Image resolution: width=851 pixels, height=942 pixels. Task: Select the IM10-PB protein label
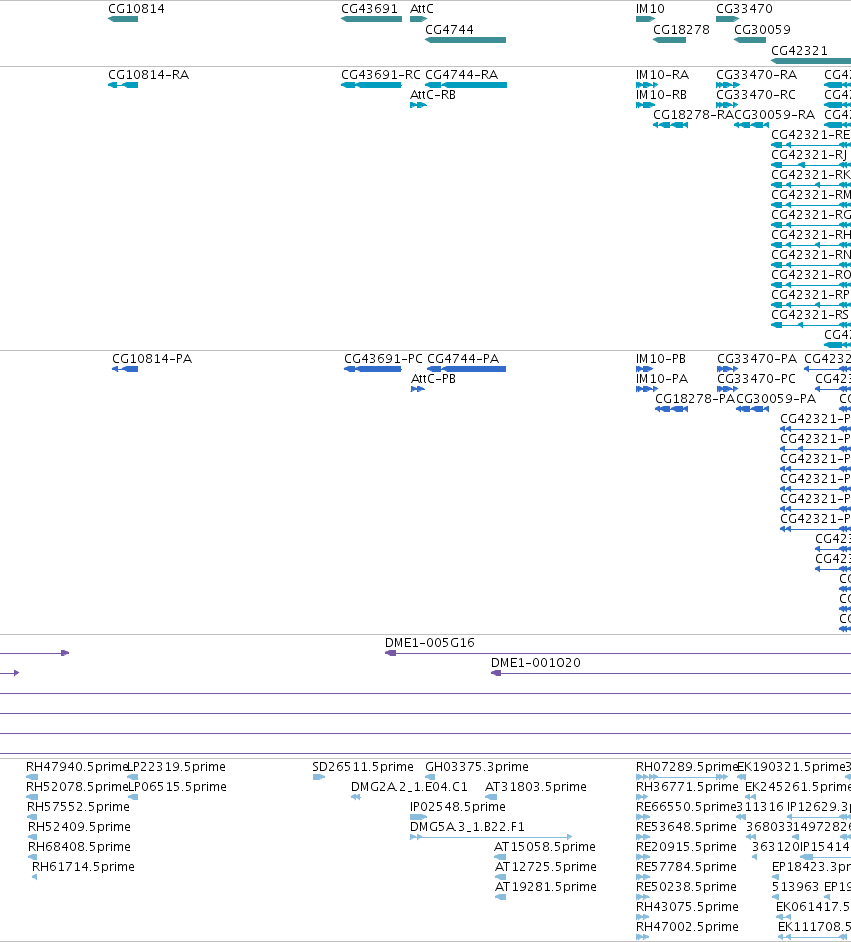click(x=661, y=359)
